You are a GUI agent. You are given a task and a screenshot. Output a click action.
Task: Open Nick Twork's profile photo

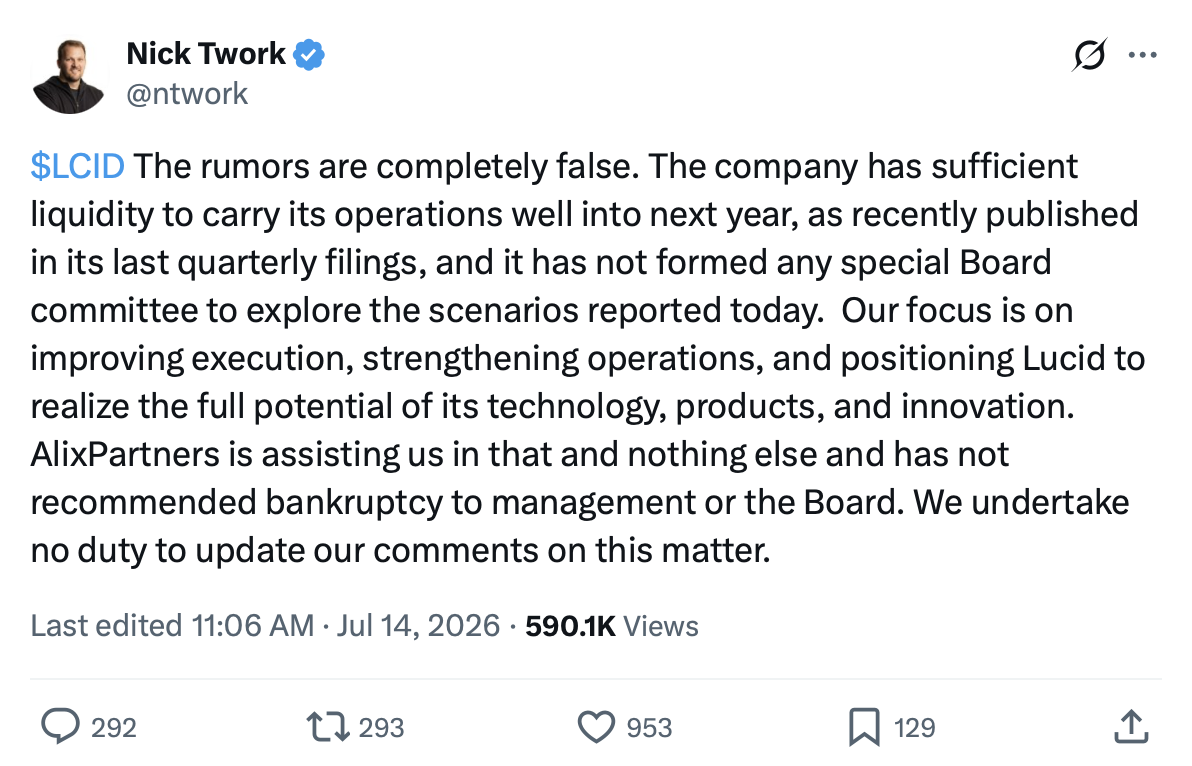click(x=69, y=76)
